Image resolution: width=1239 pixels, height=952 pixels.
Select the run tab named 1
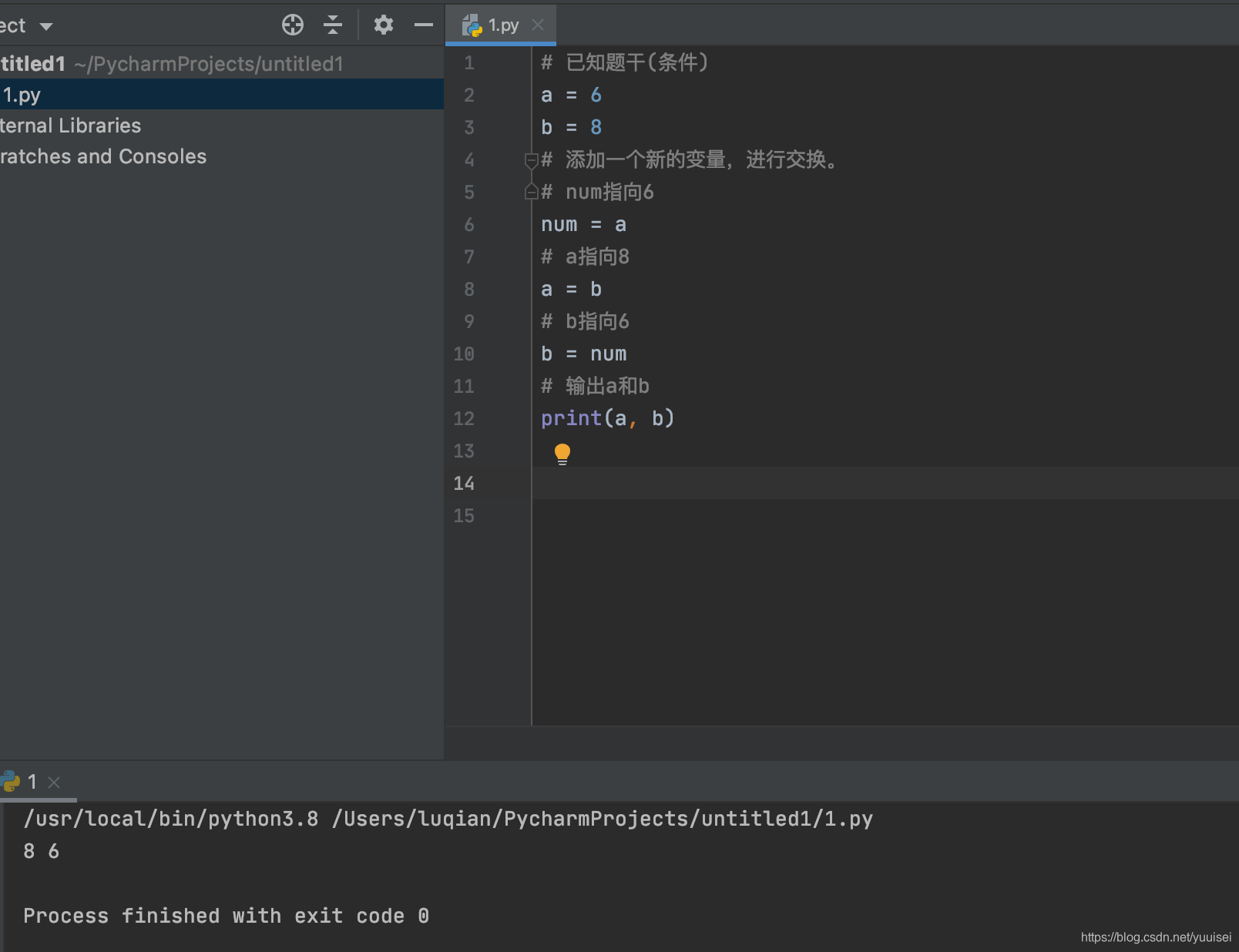coord(32,782)
